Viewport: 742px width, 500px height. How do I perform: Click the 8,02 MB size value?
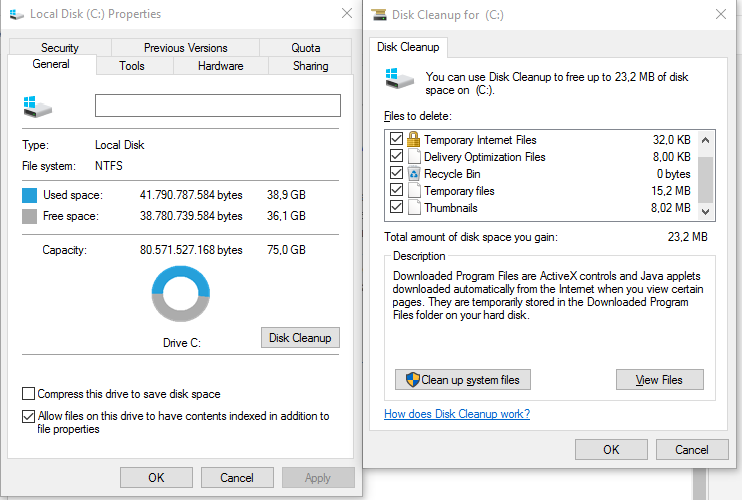click(x=671, y=208)
